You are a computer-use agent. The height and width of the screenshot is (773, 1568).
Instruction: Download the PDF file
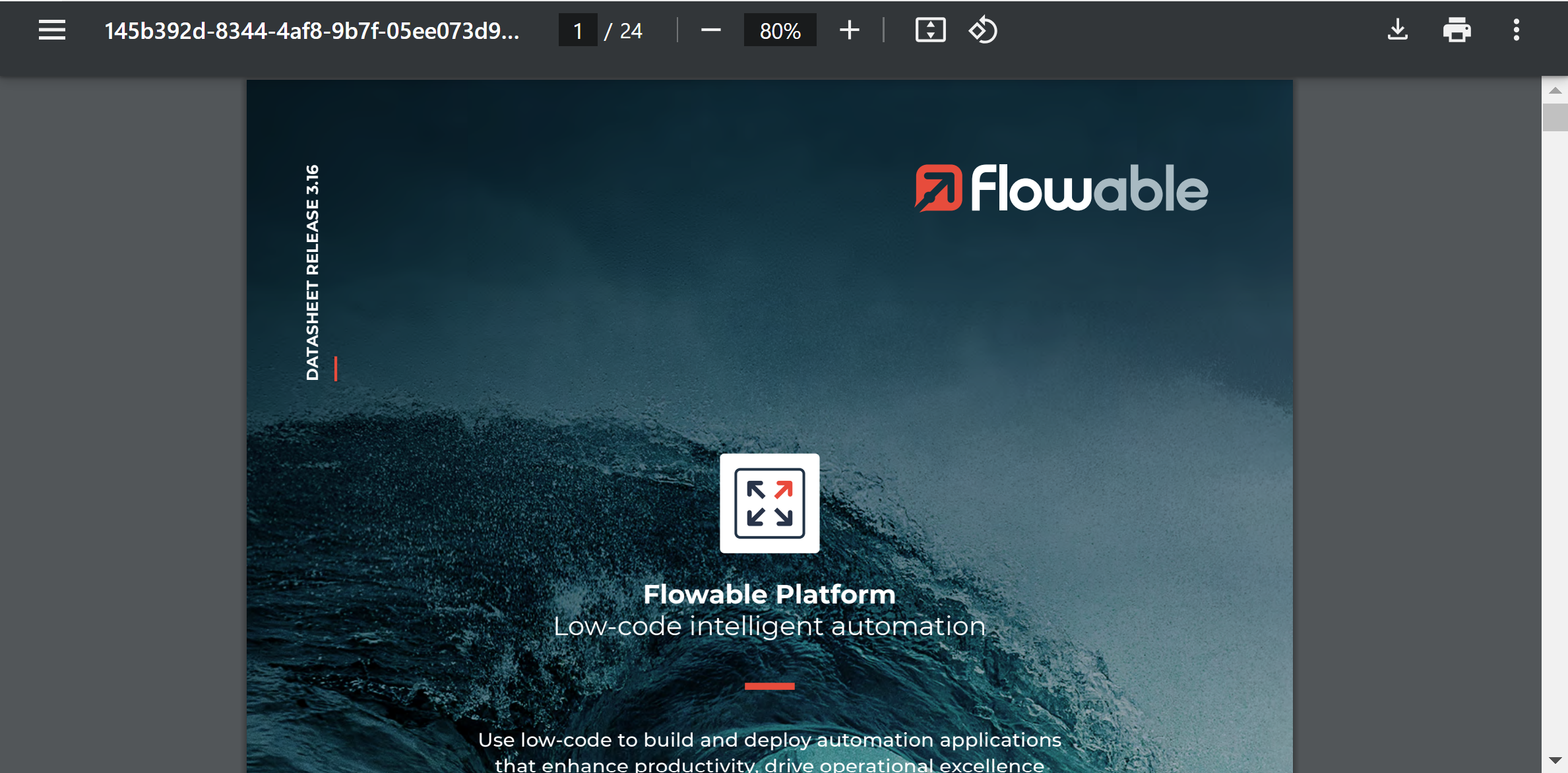1397,30
